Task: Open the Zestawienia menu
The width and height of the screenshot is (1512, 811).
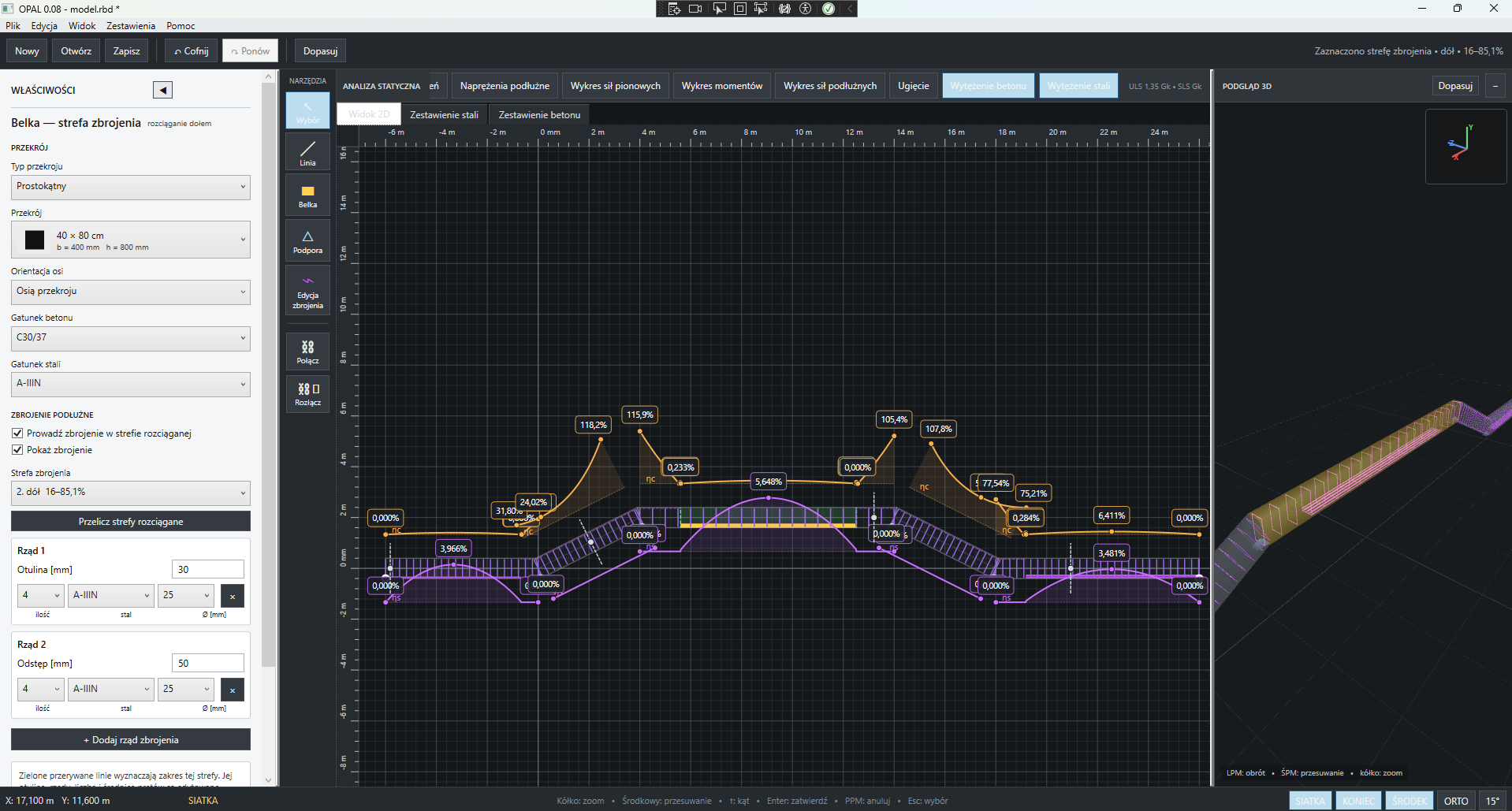Action: [x=131, y=26]
